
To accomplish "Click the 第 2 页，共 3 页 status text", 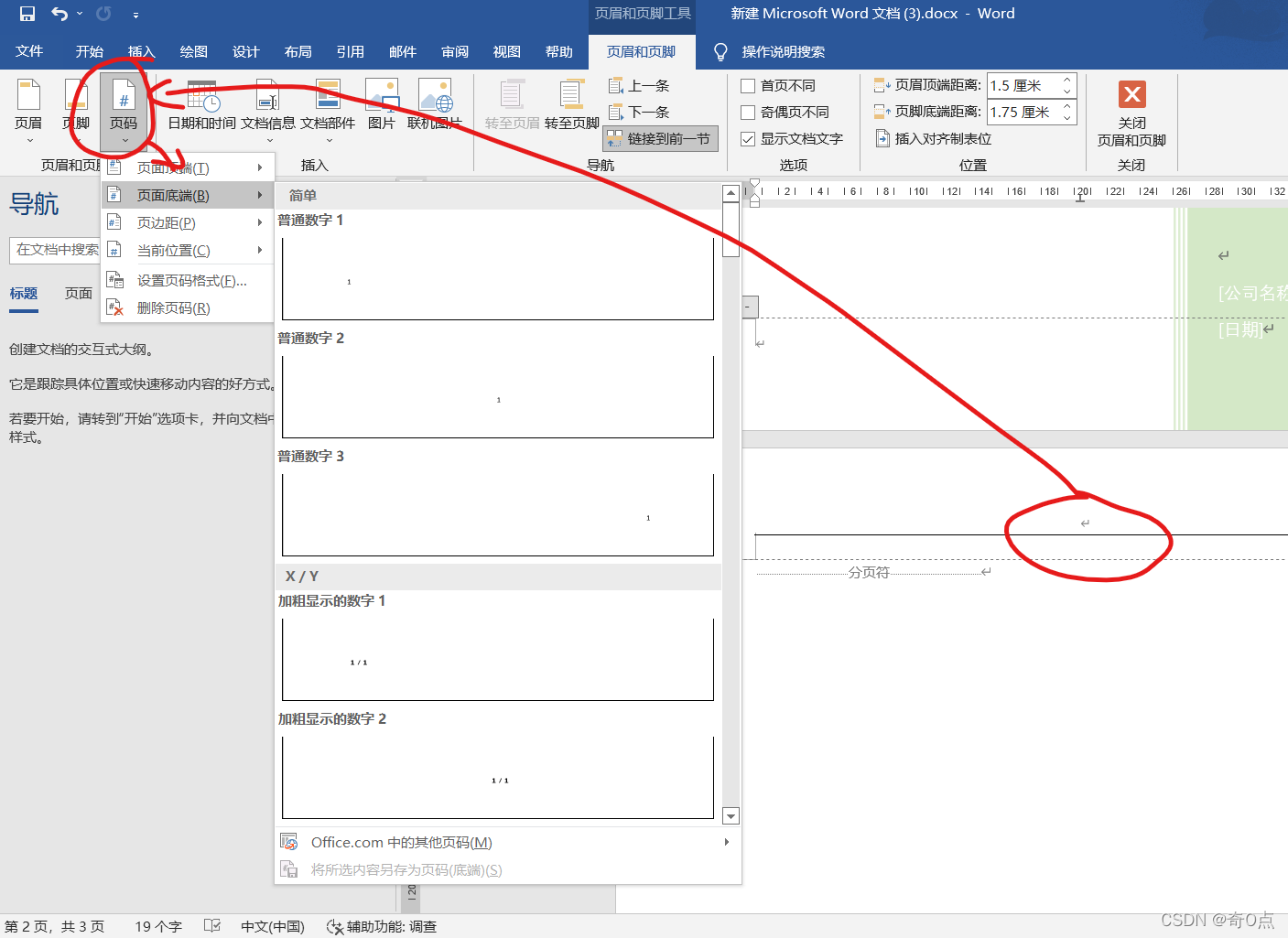I will tap(55, 927).
